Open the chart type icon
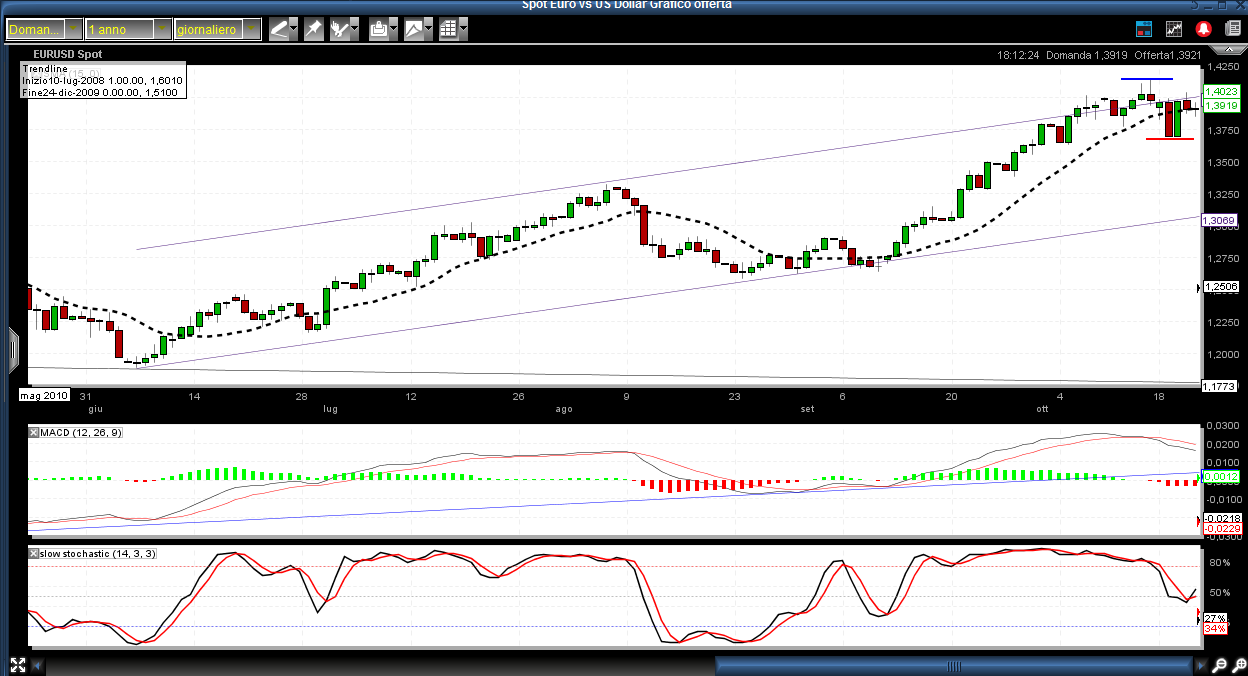The width and height of the screenshot is (1248, 676). coord(414,30)
